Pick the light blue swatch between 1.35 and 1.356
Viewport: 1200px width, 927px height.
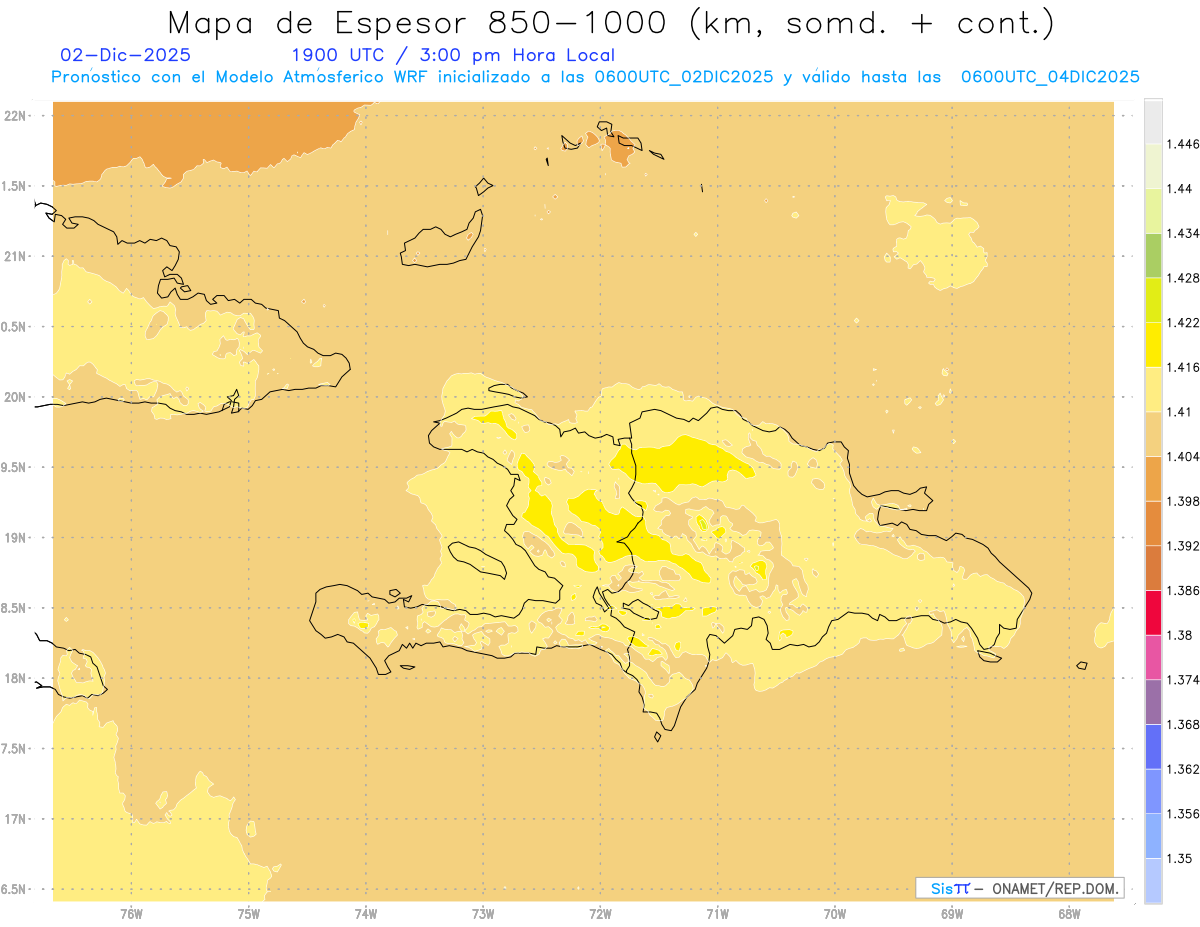tap(1153, 835)
